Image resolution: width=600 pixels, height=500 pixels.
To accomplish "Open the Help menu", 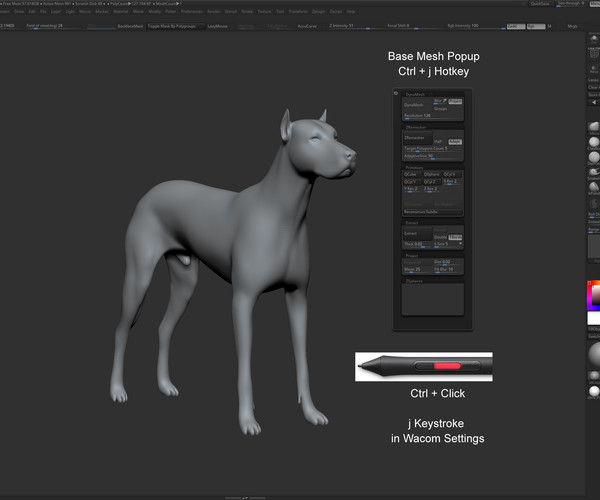I will (351, 11).
